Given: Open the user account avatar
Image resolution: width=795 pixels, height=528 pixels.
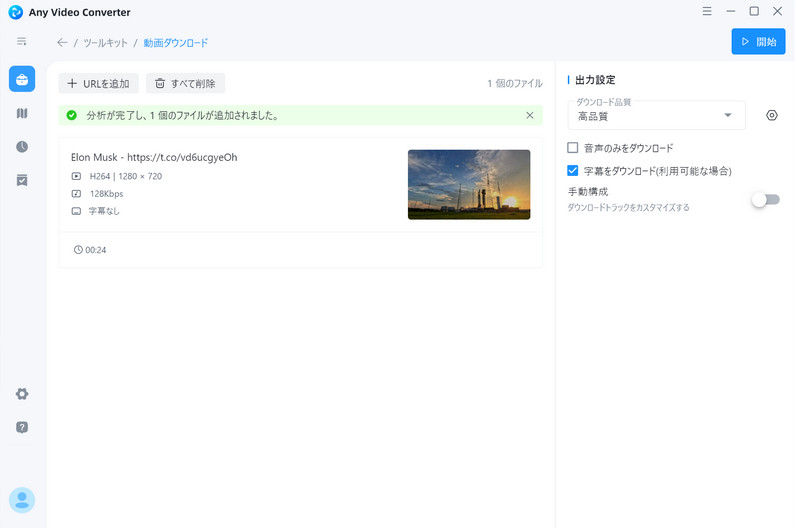Looking at the screenshot, I should coord(22,500).
